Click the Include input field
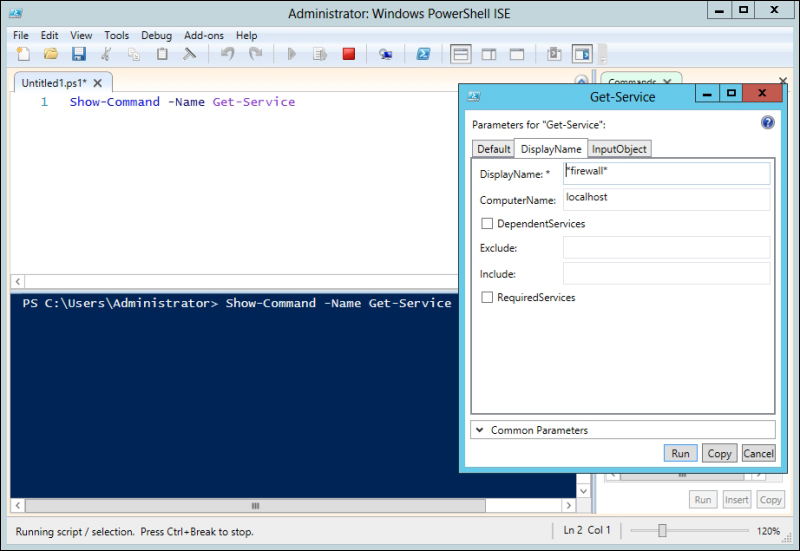Viewport: 800px width, 551px height. pos(667,273)
